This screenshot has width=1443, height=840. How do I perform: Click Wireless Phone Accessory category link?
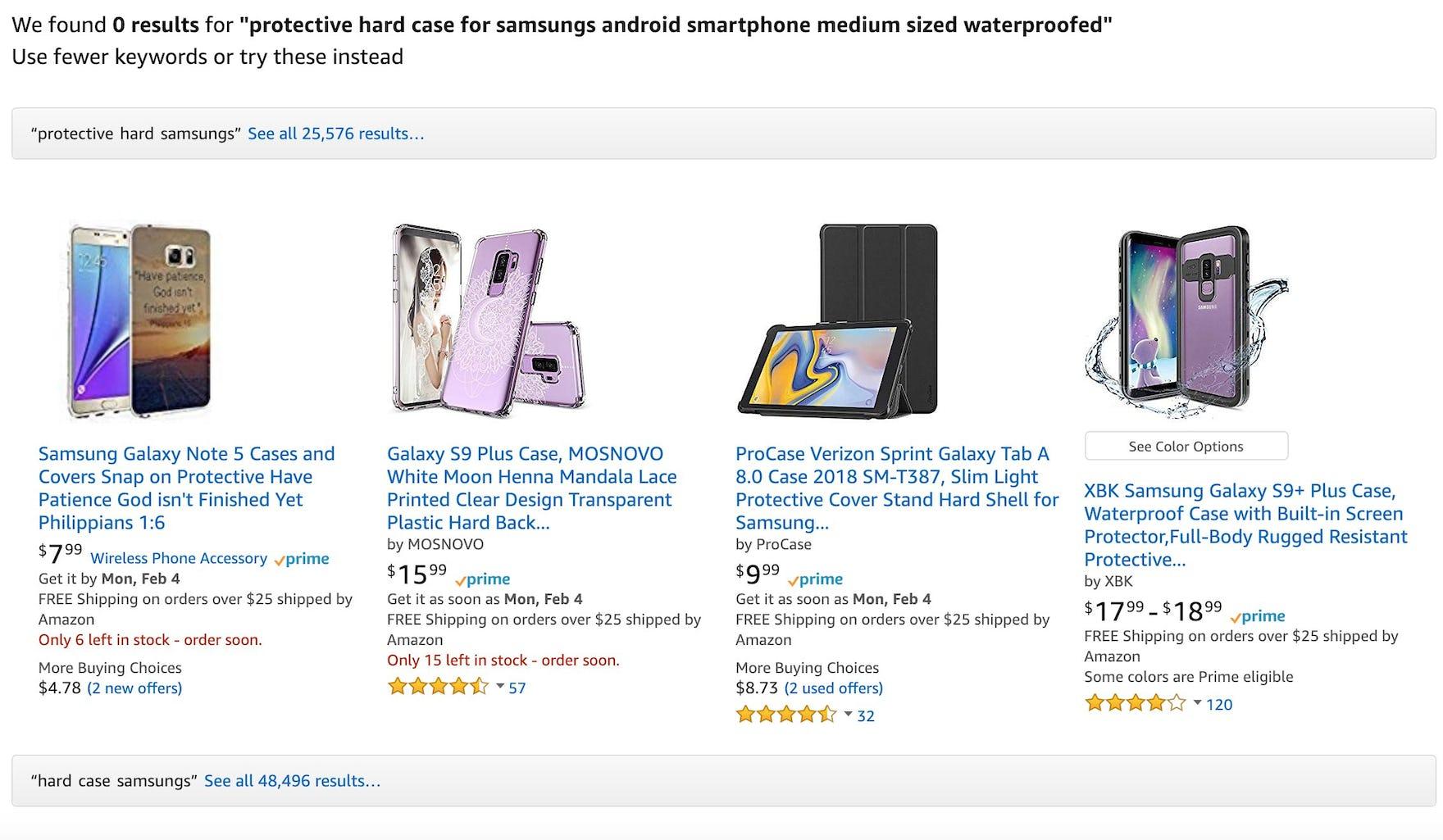[x=179, y=558]
